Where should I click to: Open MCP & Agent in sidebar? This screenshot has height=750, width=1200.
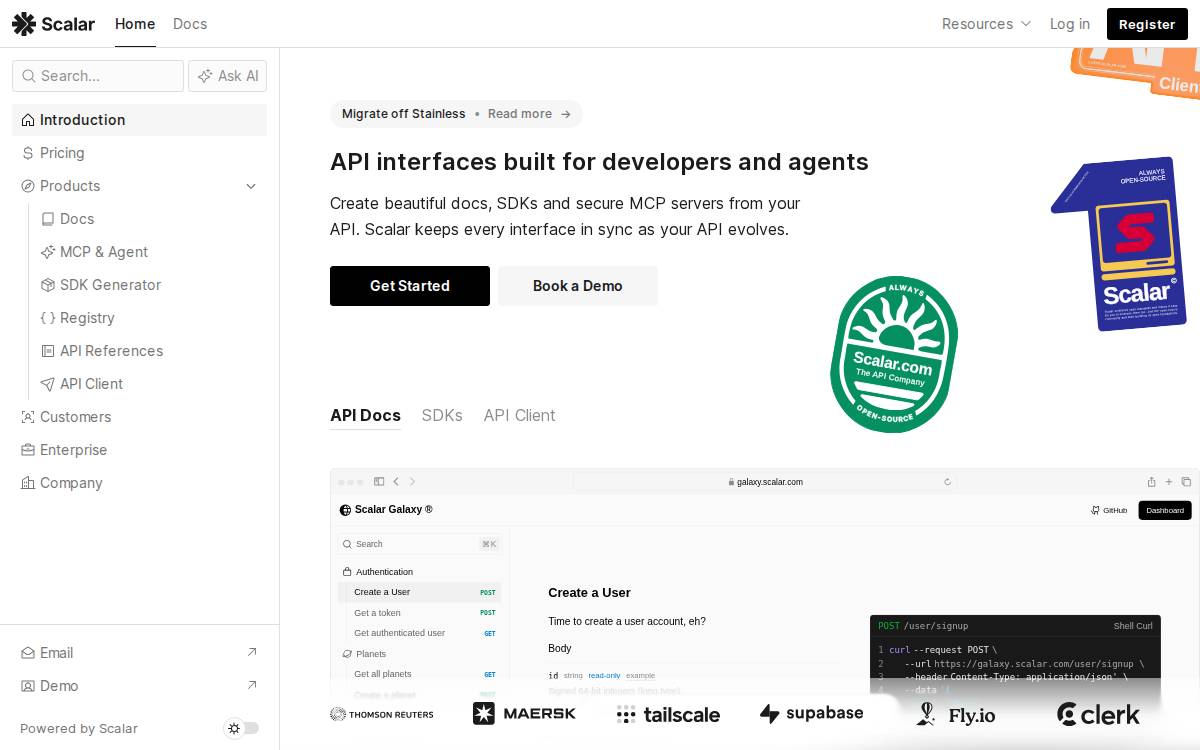[x=149, y=252]
